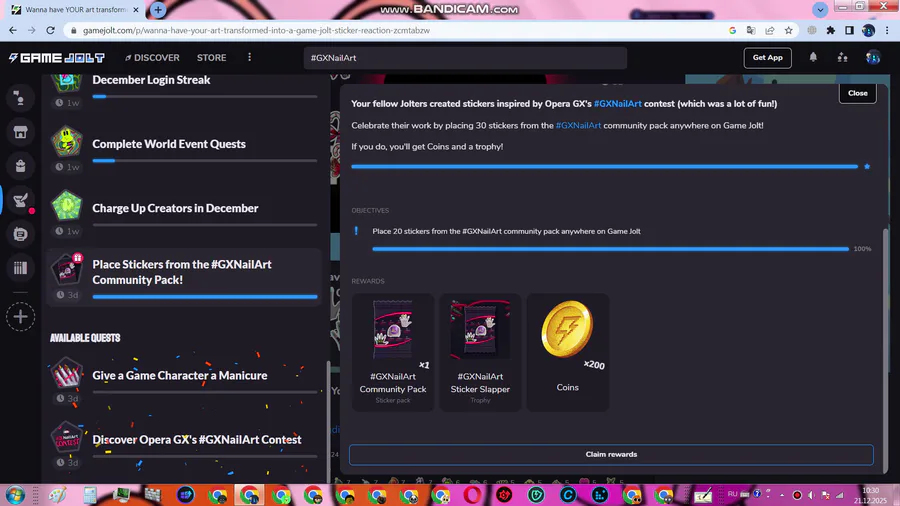Click the Place Stickers quest pack icon
This screenshot has width=900, height=506.
click(67, 270)
